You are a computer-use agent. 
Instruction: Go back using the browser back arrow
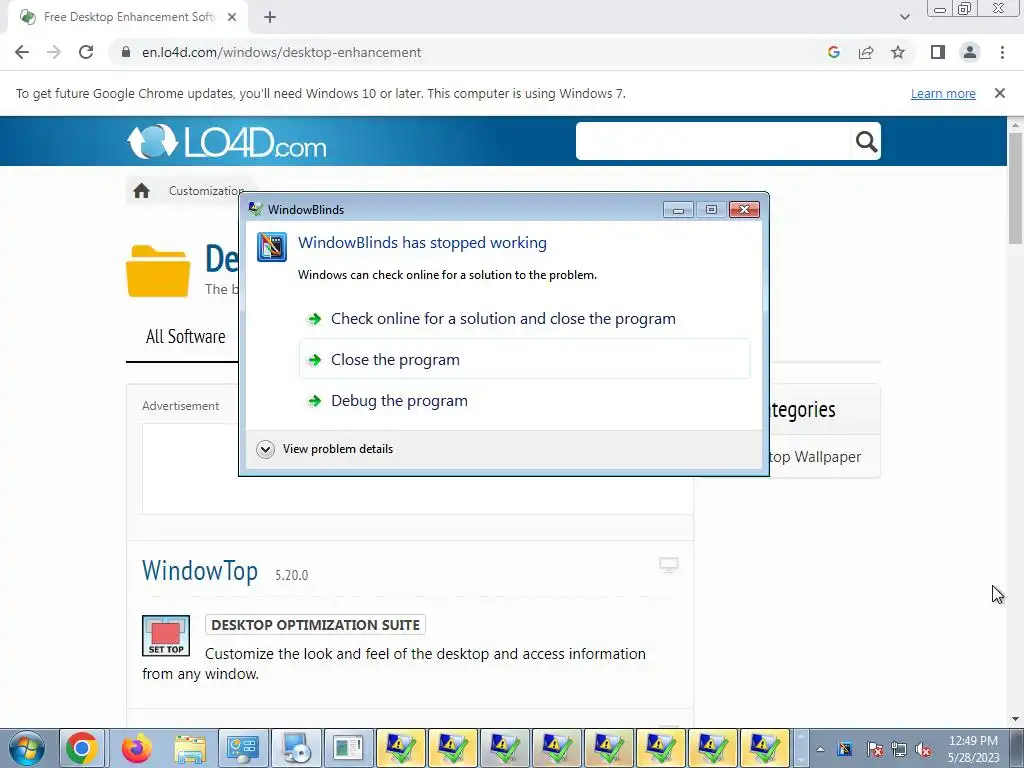tap(22, 52)
